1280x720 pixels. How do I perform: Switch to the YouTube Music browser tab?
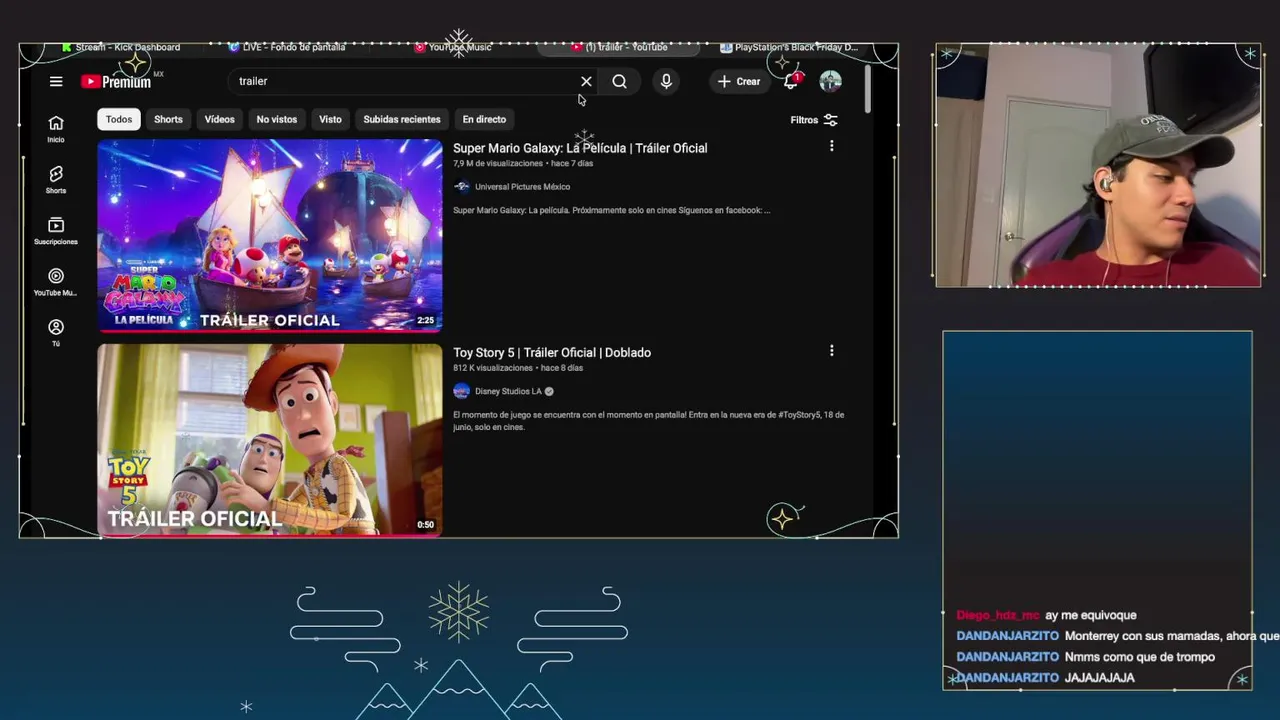click(x=454, y=47)
